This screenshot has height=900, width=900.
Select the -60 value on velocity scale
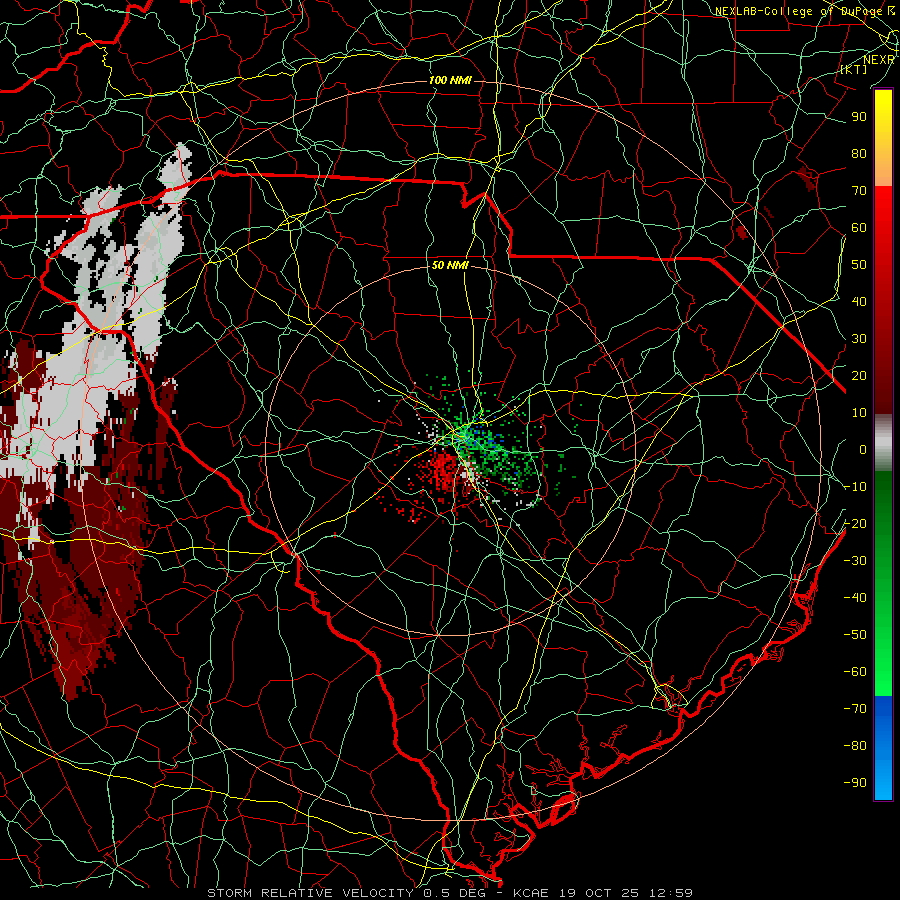855,672
